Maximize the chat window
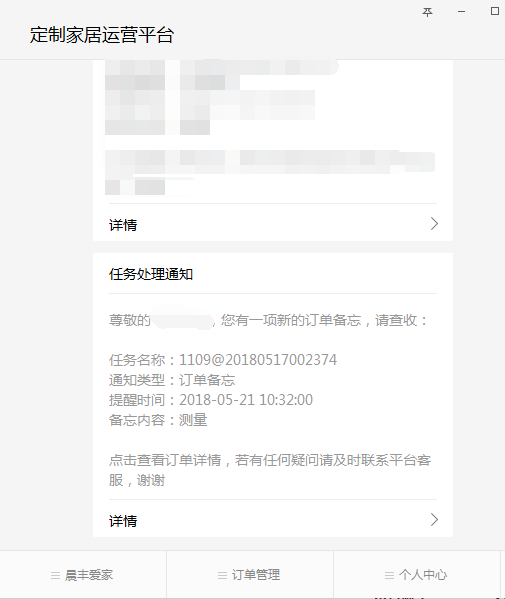The image size is (505, 599). coord(494,11)
